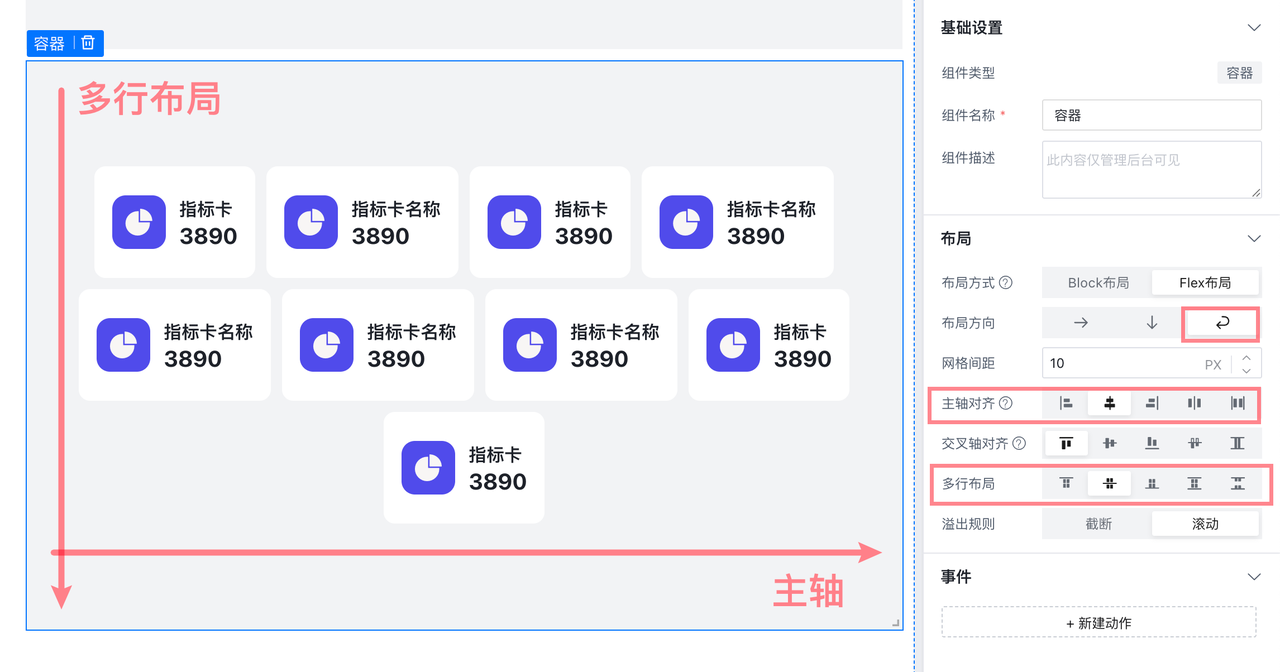Align main axis to the left start
1280x672 pixels.
1066,403
